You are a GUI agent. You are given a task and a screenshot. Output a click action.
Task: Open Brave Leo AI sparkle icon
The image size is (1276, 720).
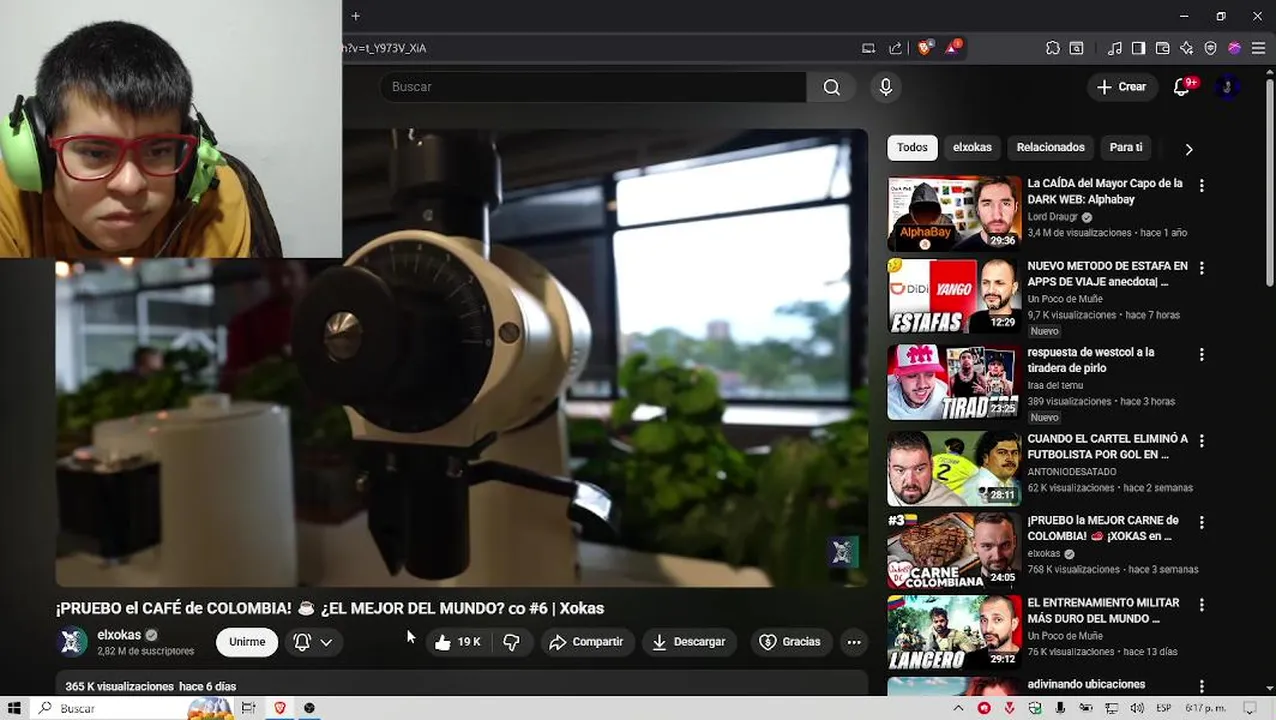[1186, 48]
